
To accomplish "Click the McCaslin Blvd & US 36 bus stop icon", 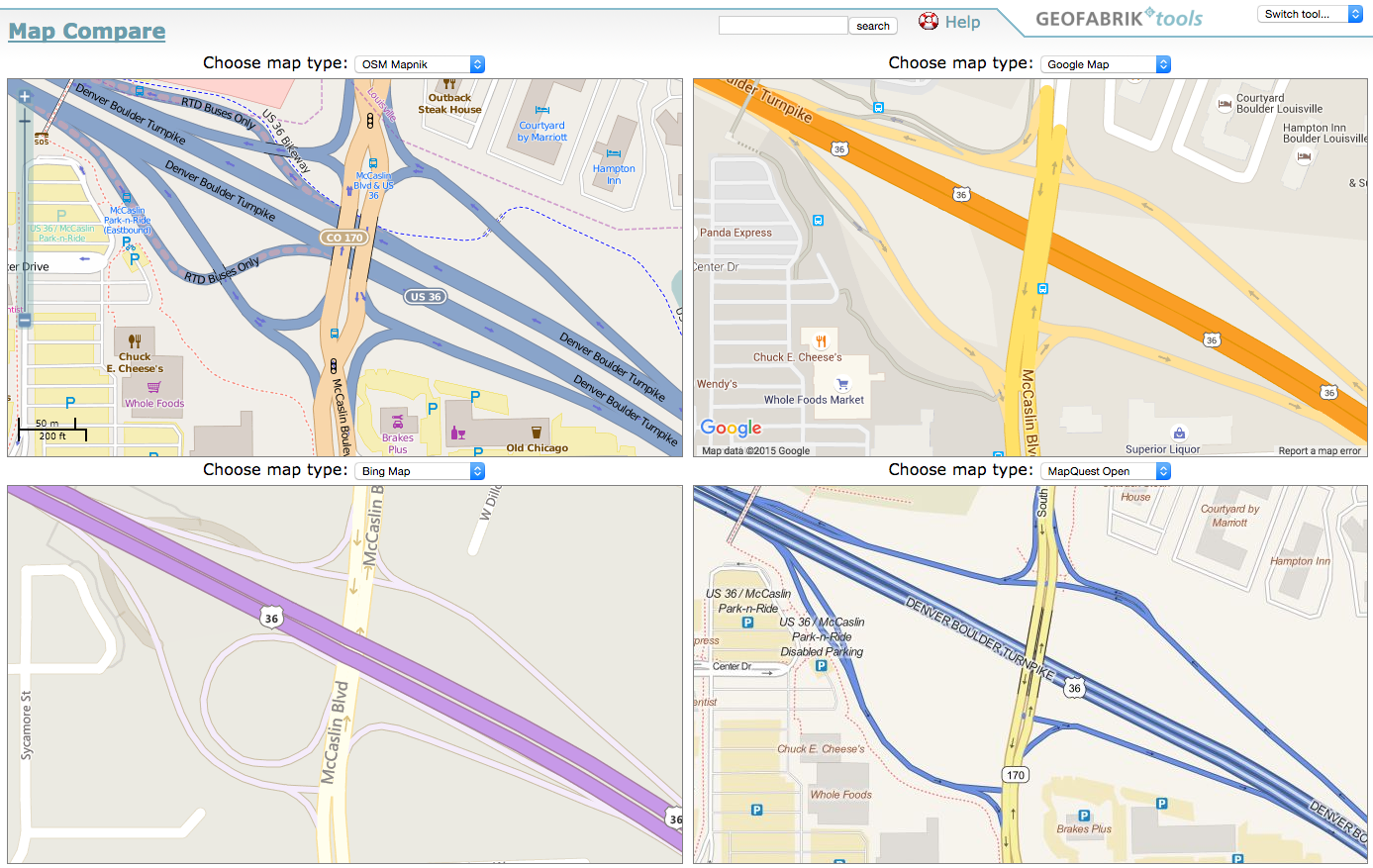I will 373,163.
